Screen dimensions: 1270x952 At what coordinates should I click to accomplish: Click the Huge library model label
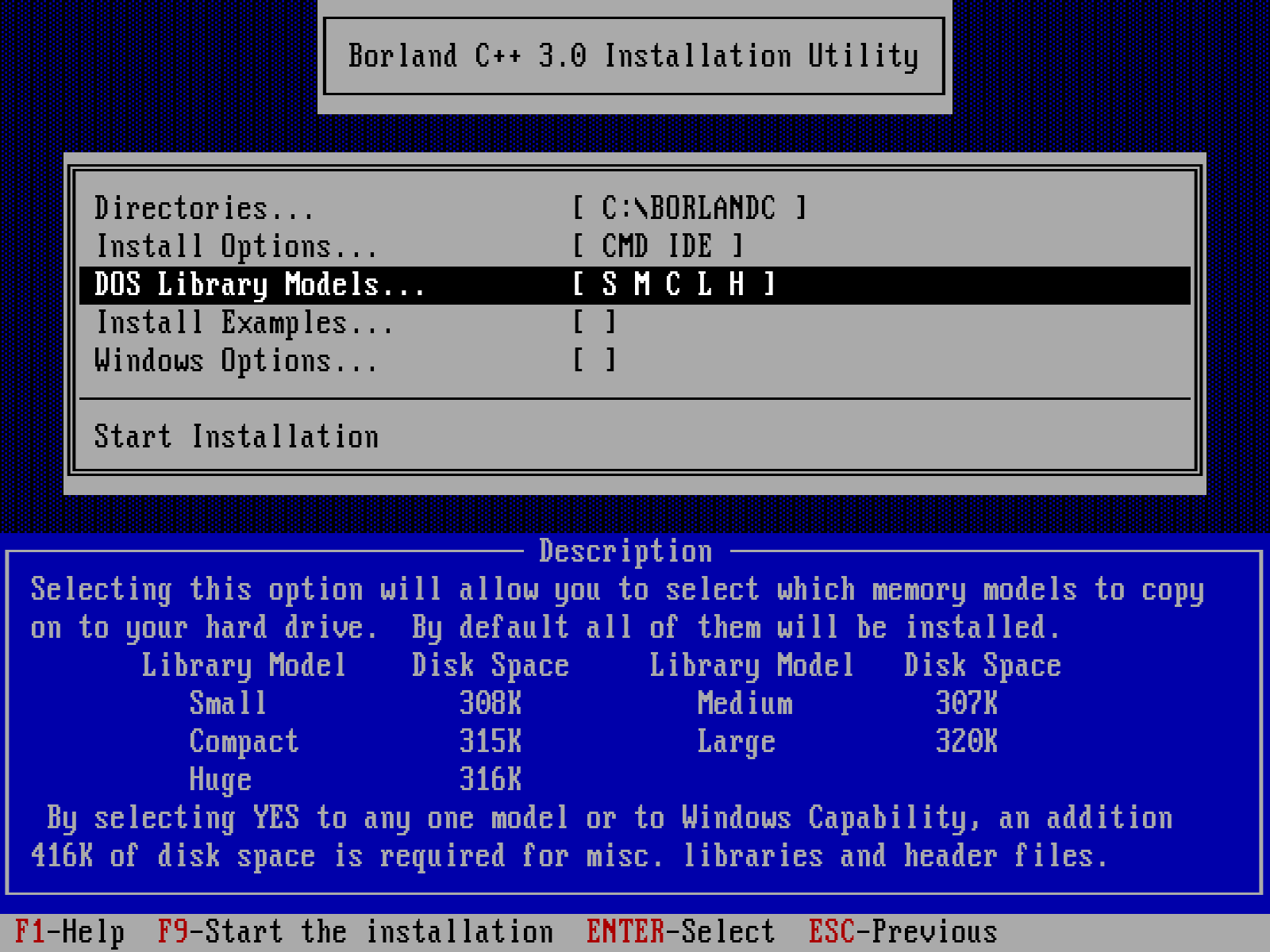220,779
